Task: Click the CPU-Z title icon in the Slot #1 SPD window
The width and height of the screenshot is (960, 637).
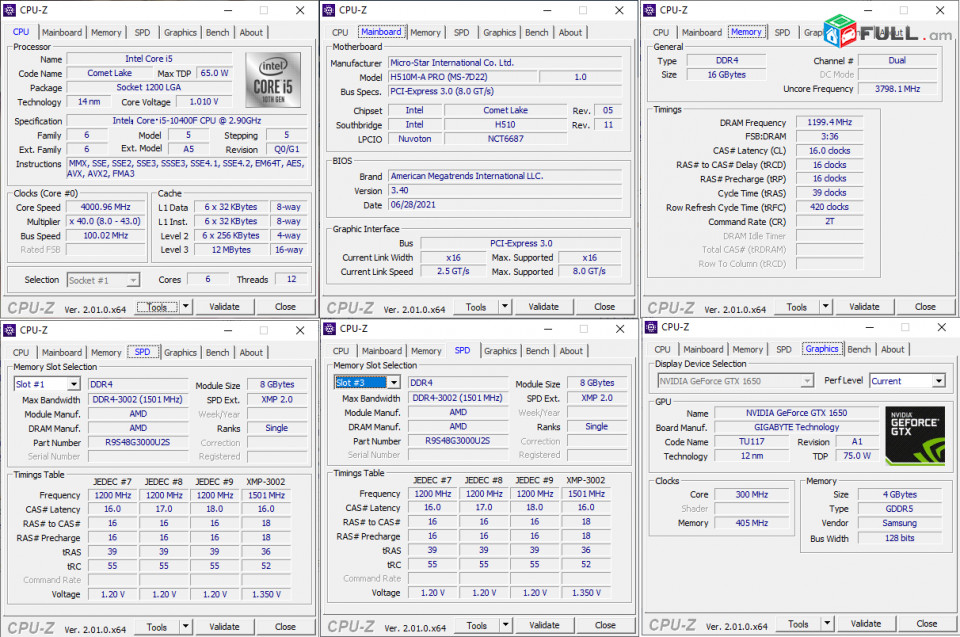Action: 9,330
